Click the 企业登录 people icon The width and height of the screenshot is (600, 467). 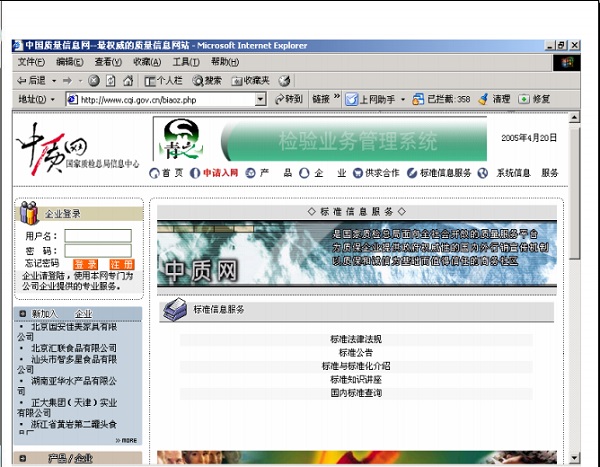coord(29,213)
